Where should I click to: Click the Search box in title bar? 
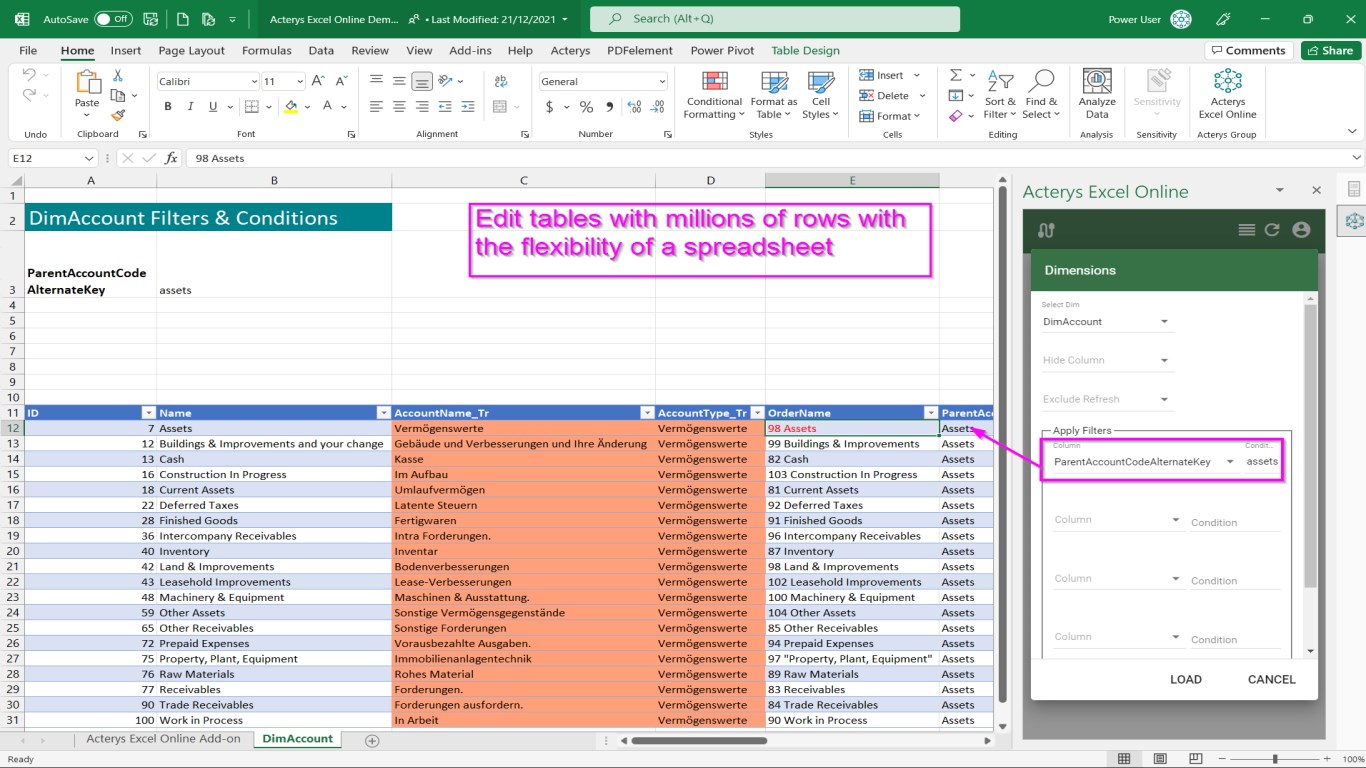tap(774, 19)
